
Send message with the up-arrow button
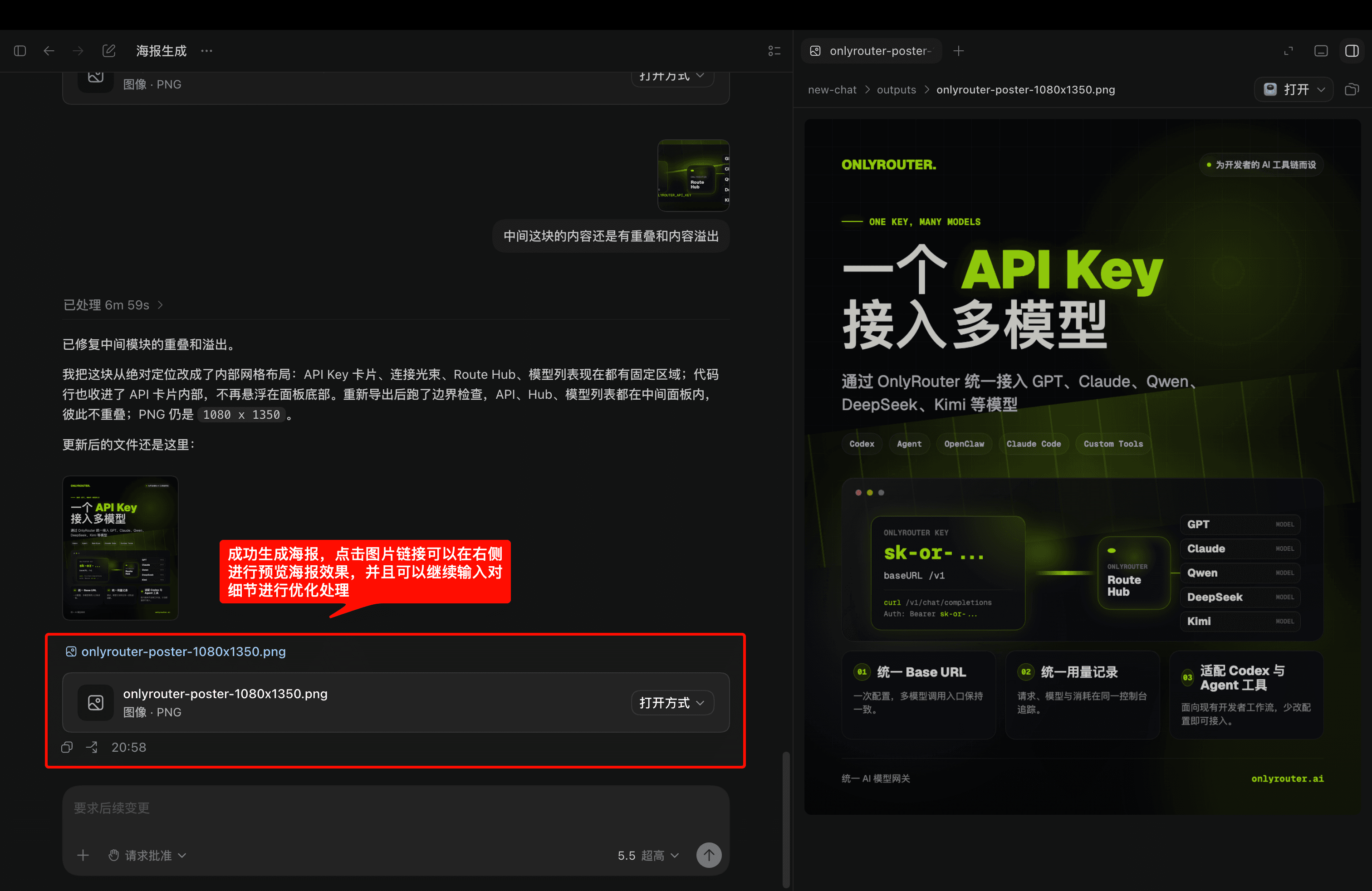point(709,855)
